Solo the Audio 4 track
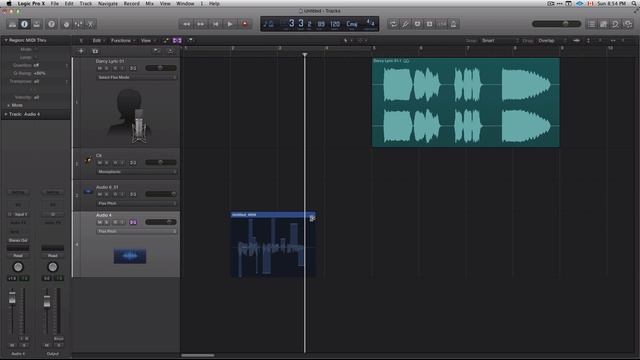 [x=107, y=222]
